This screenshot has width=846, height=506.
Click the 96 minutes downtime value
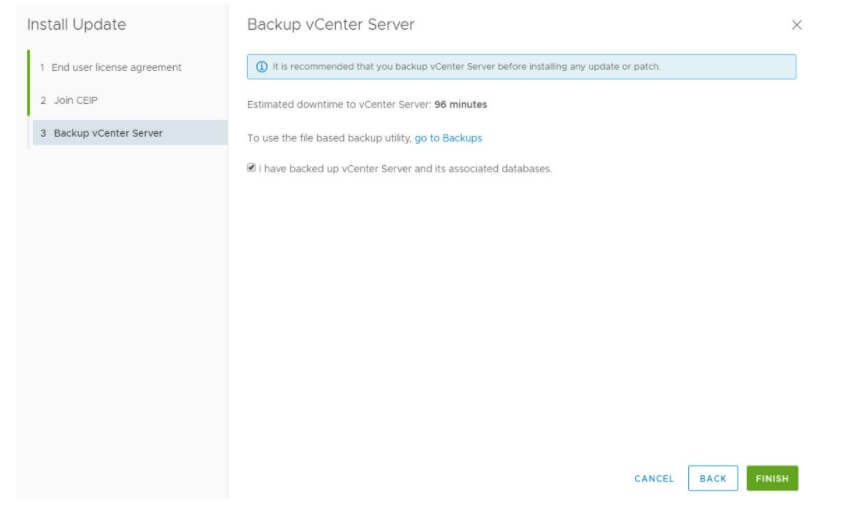(x=461, y=104)
